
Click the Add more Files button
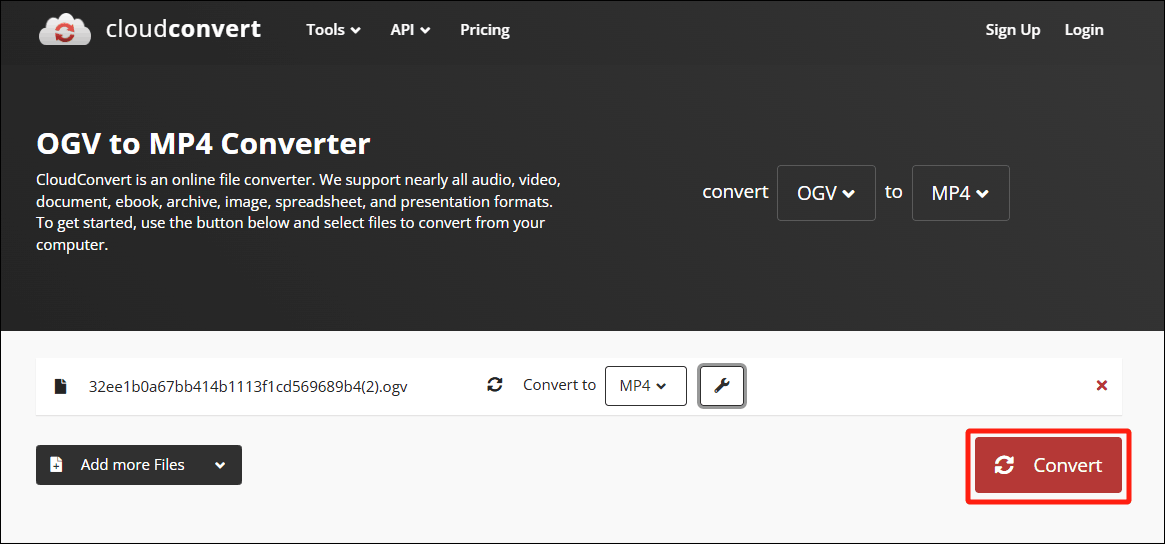139,465
